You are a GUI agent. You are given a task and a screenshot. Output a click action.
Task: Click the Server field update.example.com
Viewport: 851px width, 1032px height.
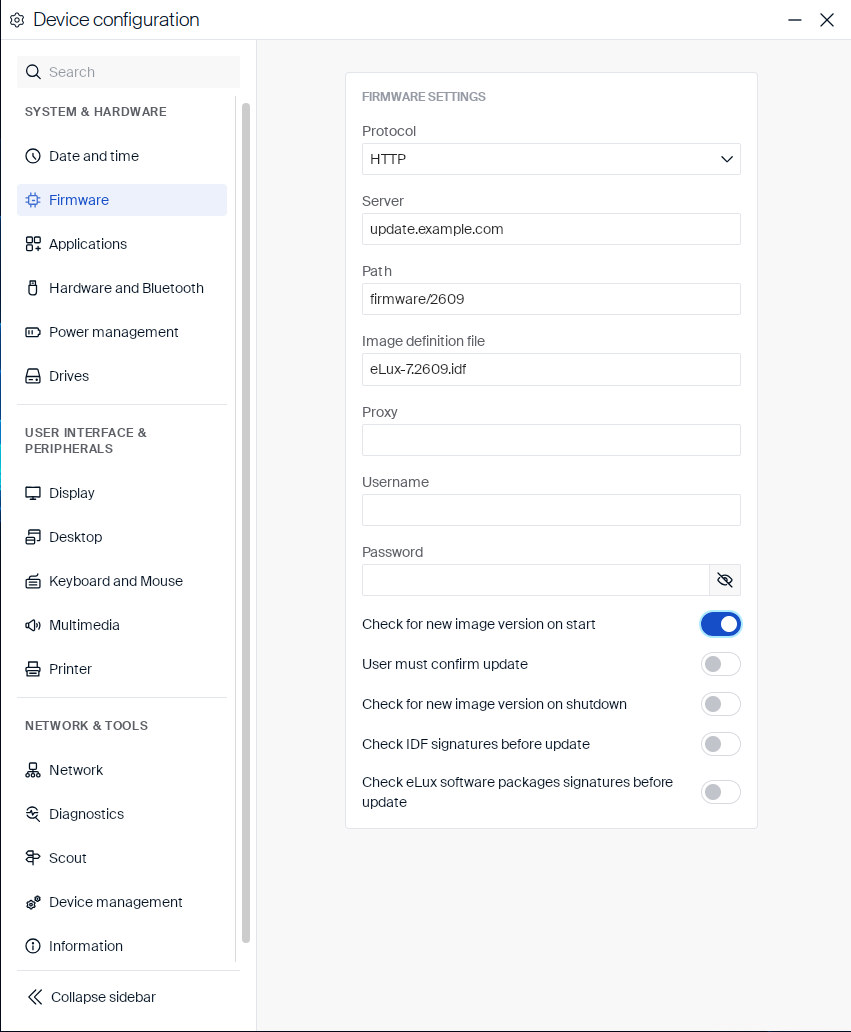551,229
